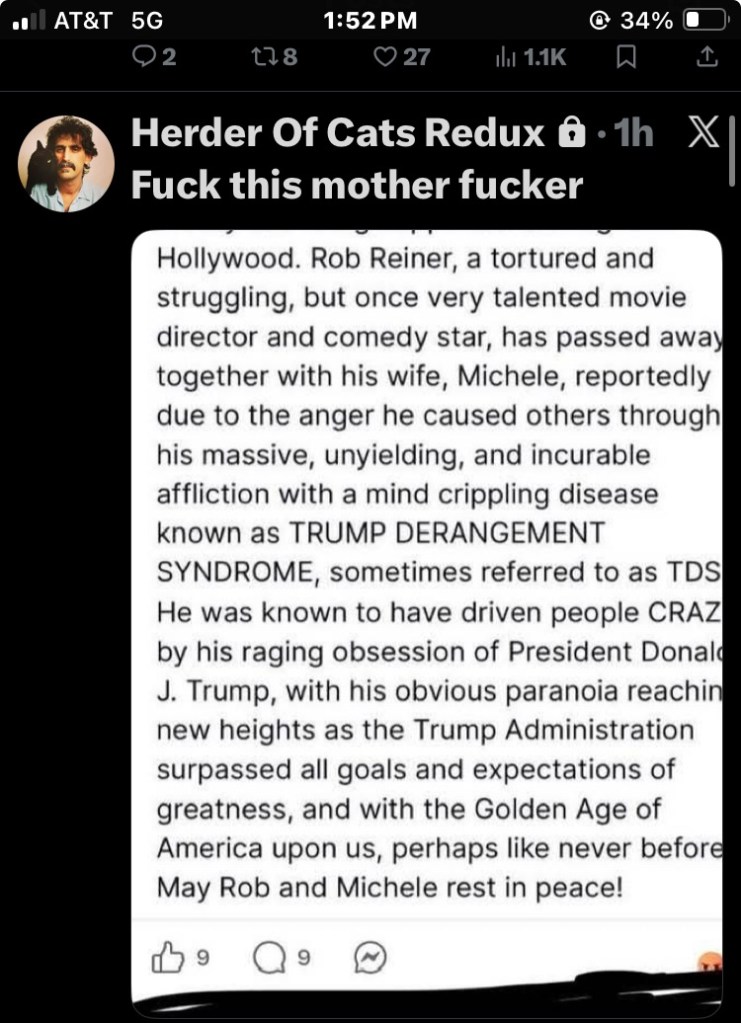The height and width of the screenshot is (1023, 741).
Task: Tap the comment bubble with 9 in screenshot
Action: click(x=269, y=960)
